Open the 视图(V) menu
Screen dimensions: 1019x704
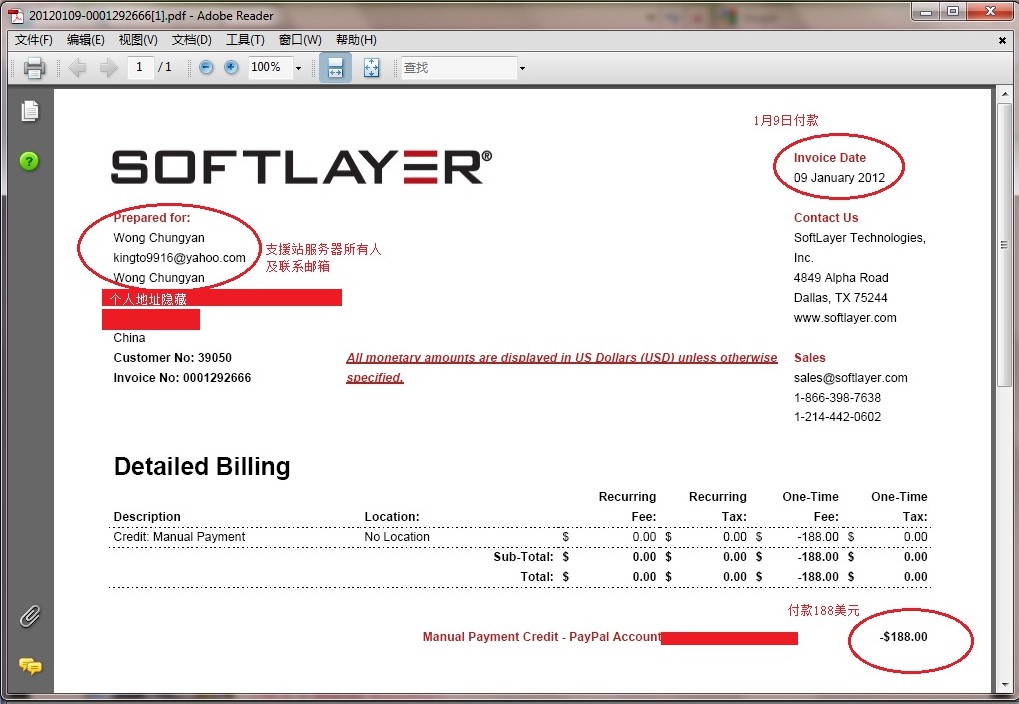(138, 40)
